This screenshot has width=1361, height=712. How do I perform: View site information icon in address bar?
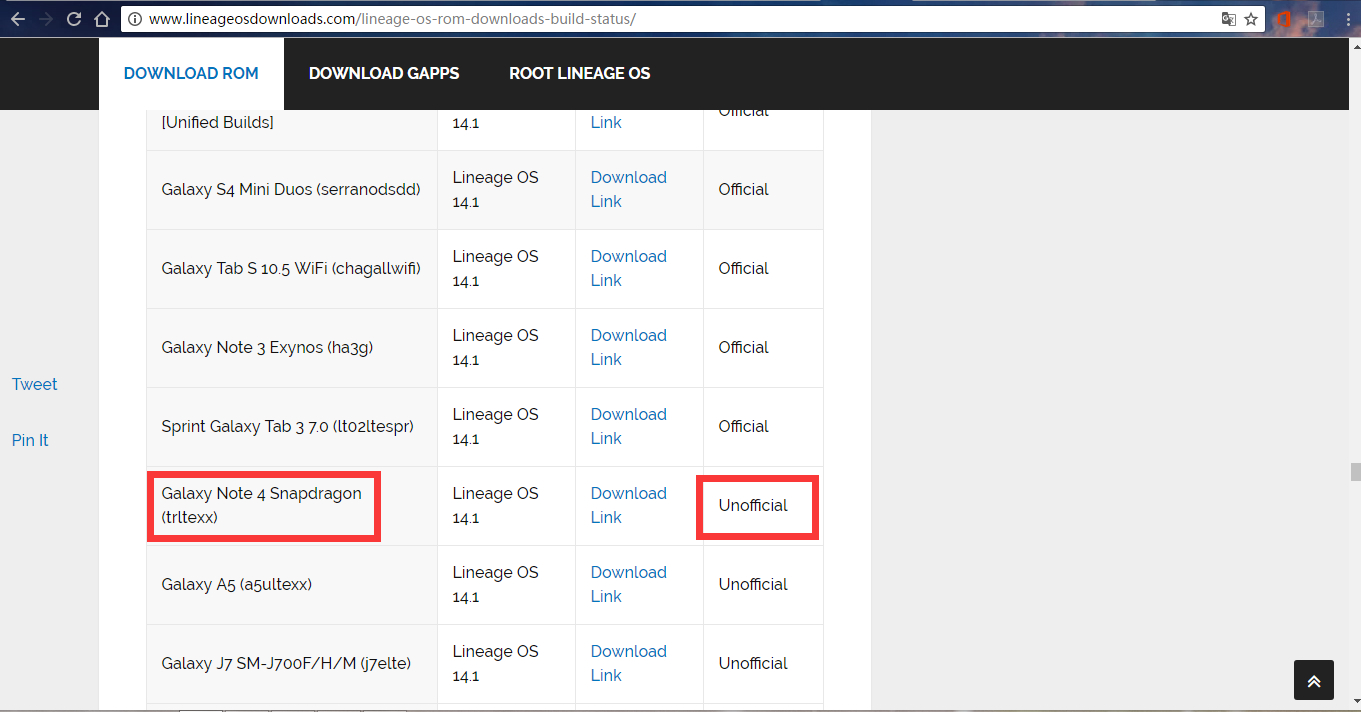134,19
